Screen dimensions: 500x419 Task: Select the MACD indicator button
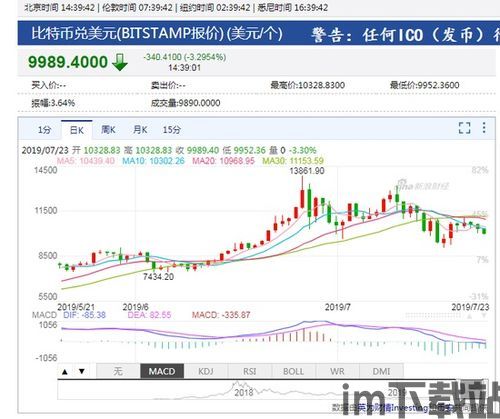click(x=162, y=371)
